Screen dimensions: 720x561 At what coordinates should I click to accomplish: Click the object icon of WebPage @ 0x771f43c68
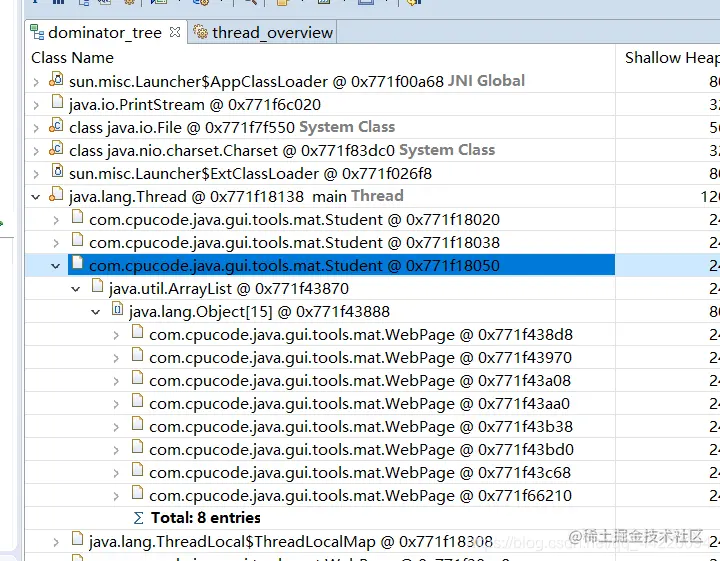(137, 470)
